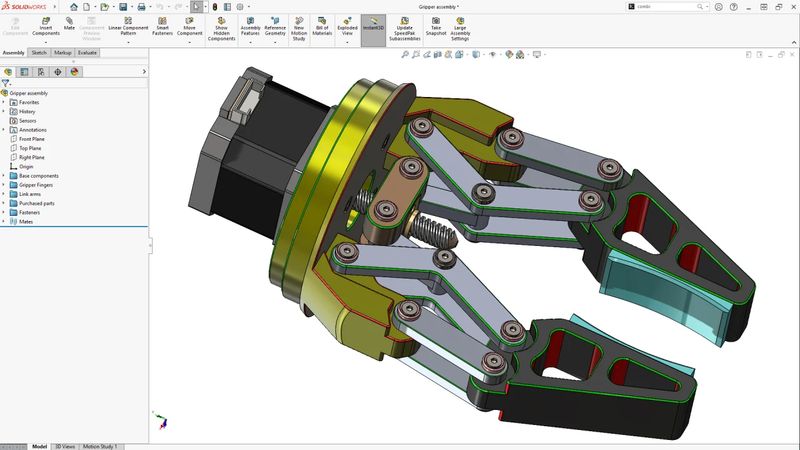Click the Save icon in the title bar
800x450 pixels.
pyautogui.click(x=123, y=6)
